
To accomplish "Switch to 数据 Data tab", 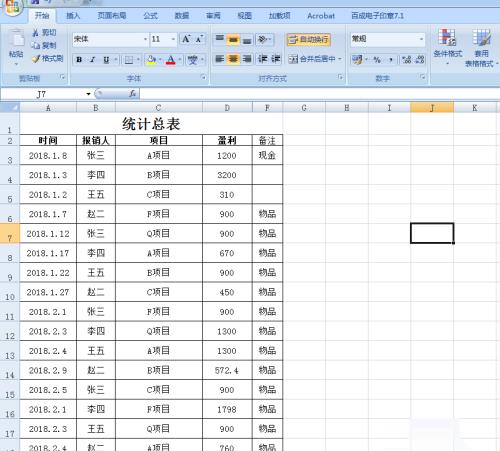I will [182, 16].
